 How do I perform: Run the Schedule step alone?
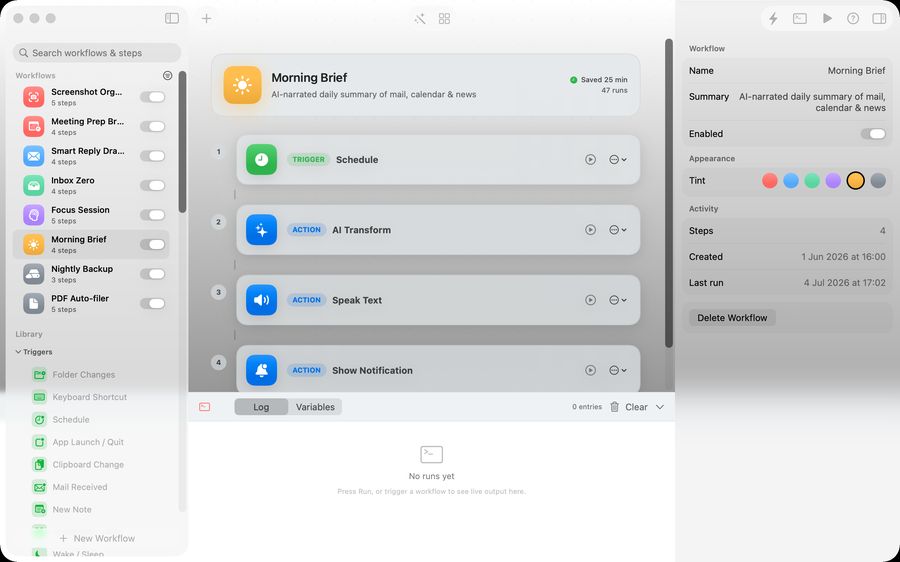click(590, 160)
